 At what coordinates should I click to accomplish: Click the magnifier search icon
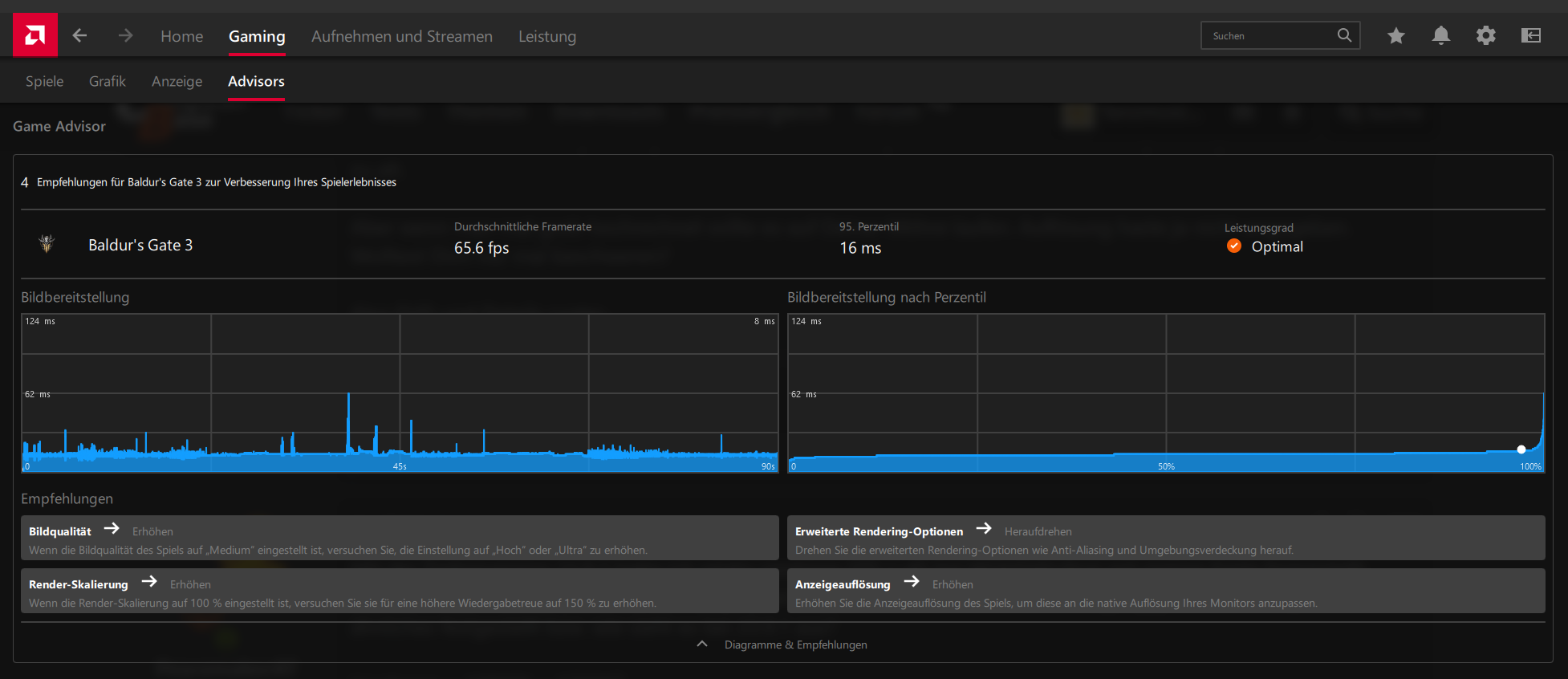pyautogui.click(x=1345, y=35)
